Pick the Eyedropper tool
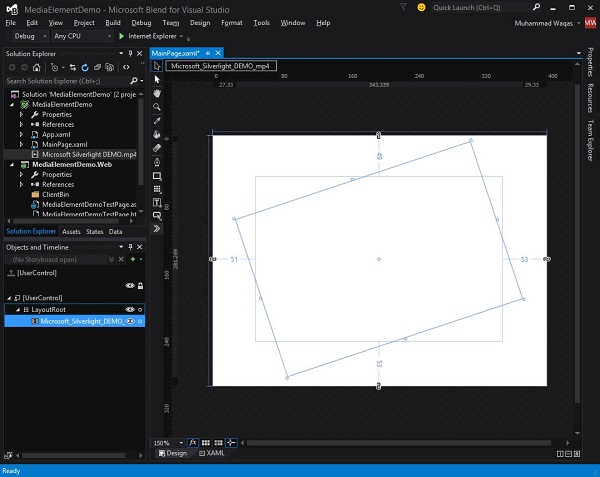This screenshot has height=477, width=600. coord(157,120)
